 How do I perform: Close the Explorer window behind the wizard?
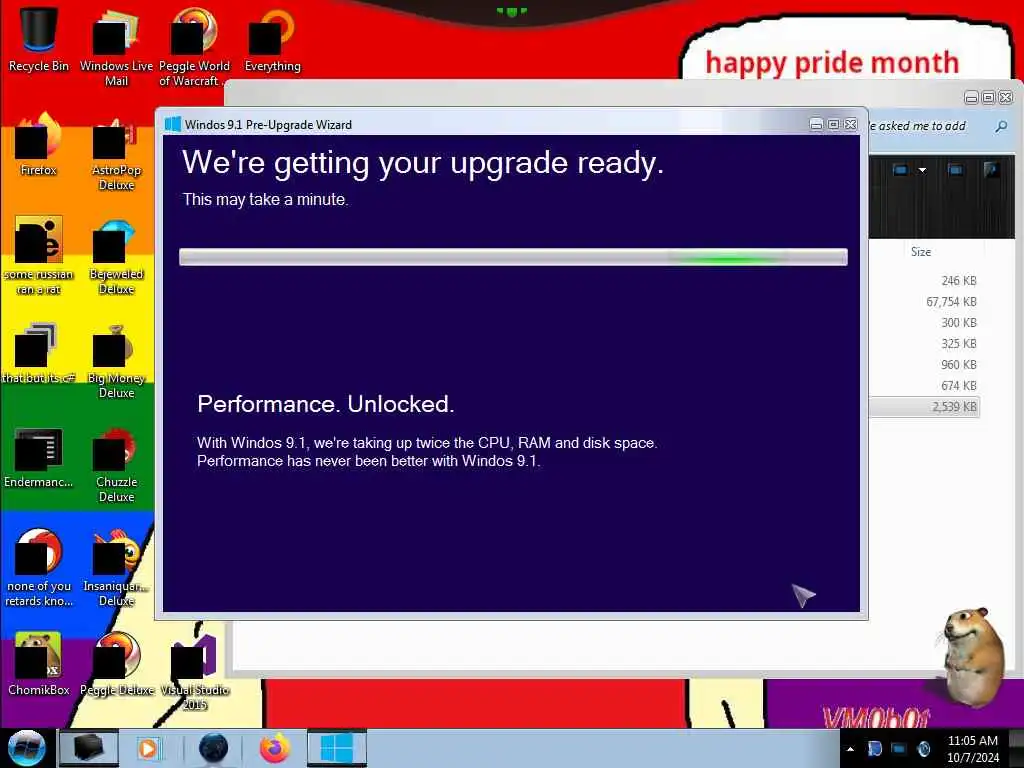1006,97
